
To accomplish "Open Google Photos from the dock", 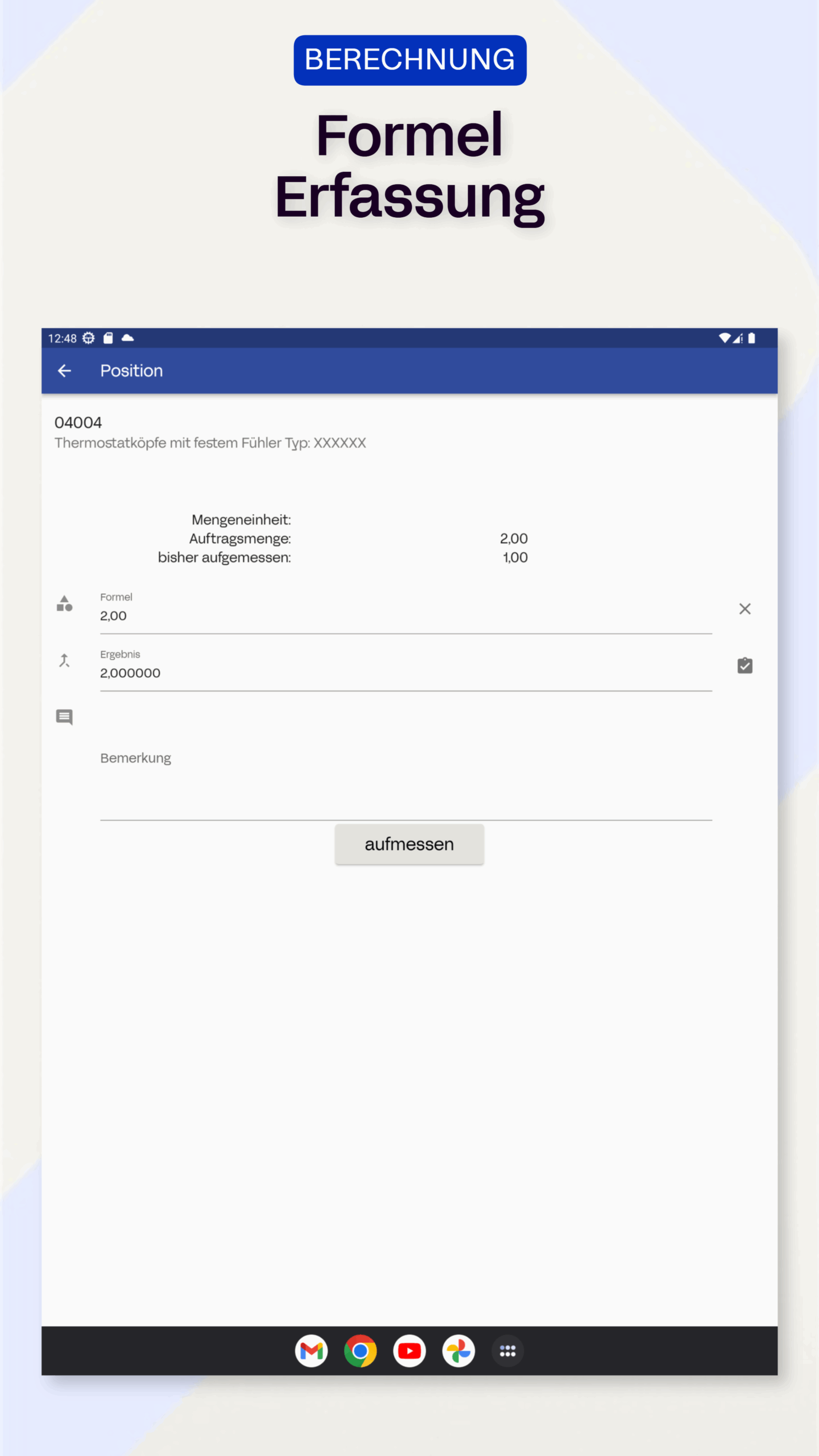I will tap(458, 1351).
